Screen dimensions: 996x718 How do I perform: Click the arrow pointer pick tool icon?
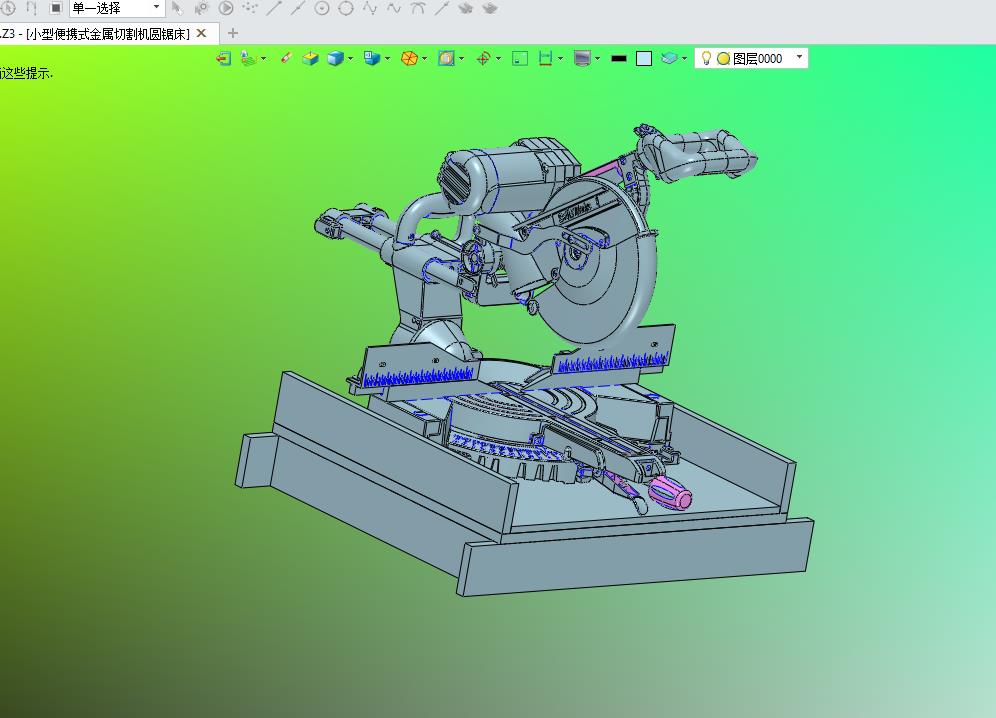pyautogui.click(x=177, y=8)
